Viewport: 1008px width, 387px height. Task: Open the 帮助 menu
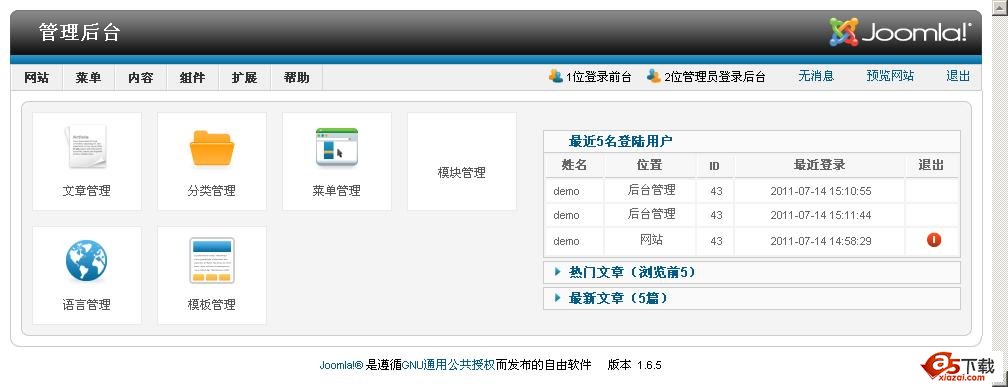296,78
